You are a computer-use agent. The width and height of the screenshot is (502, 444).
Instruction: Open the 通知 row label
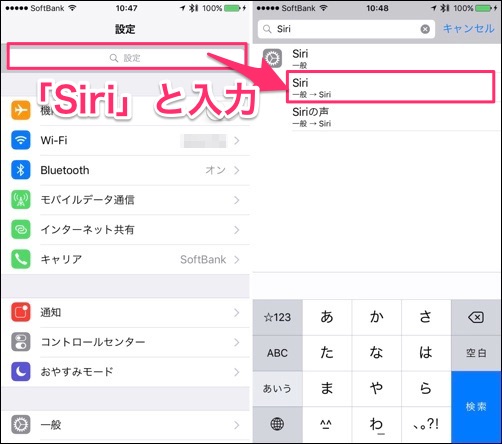(x=51, y=312)
